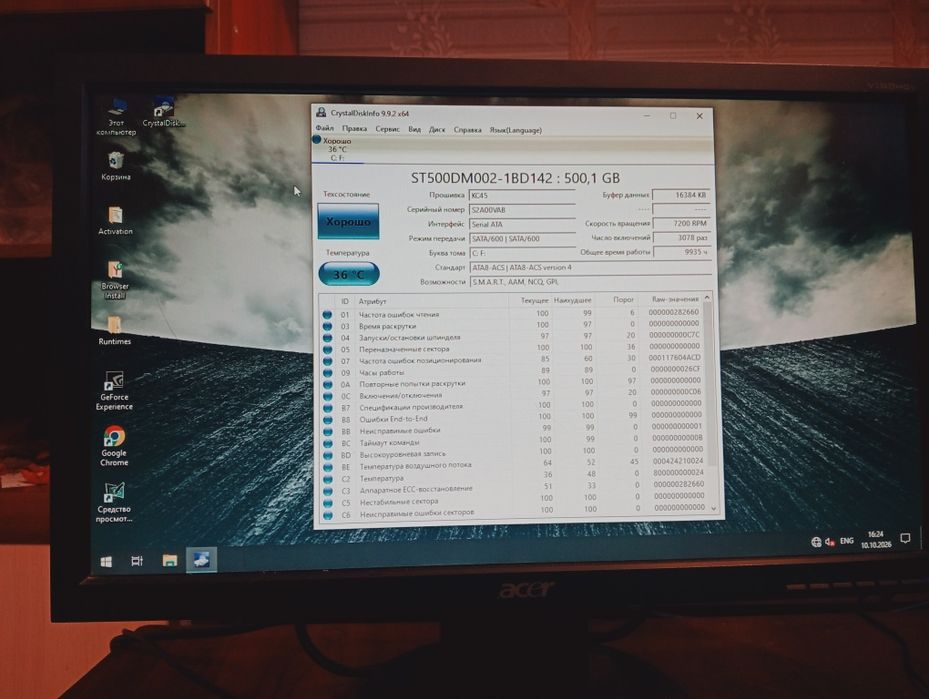Open the network icon in system tray

pyautogui.click(x=816, y=541)
